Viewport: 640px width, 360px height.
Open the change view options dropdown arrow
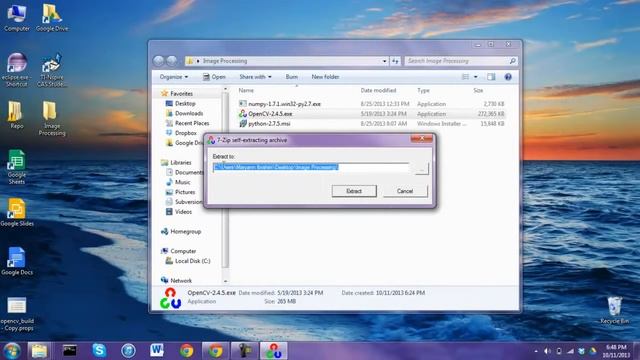point(476,77)
